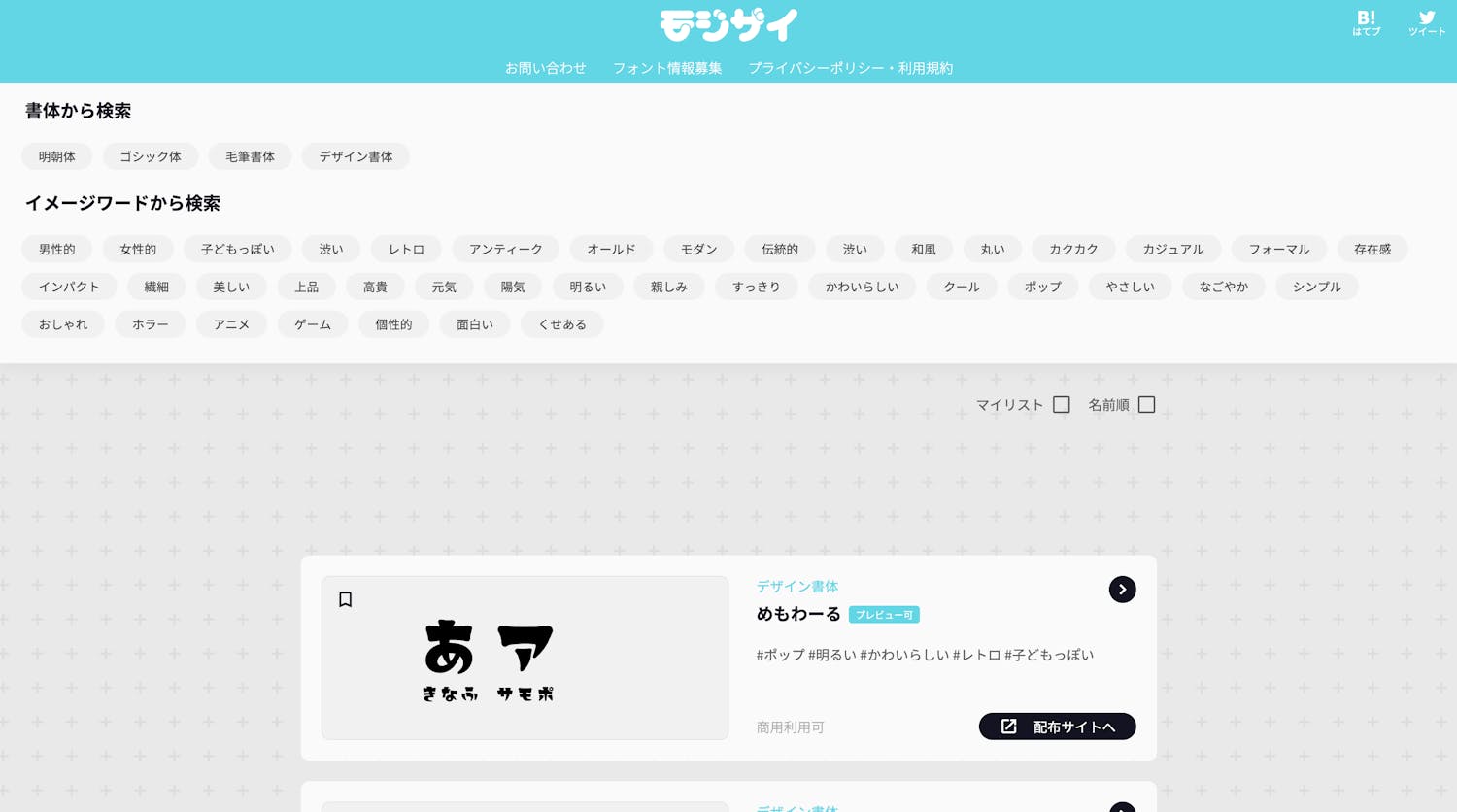Click the Twitter tweet icon
The image size is (1457, 812).
tap(1426, 23)
